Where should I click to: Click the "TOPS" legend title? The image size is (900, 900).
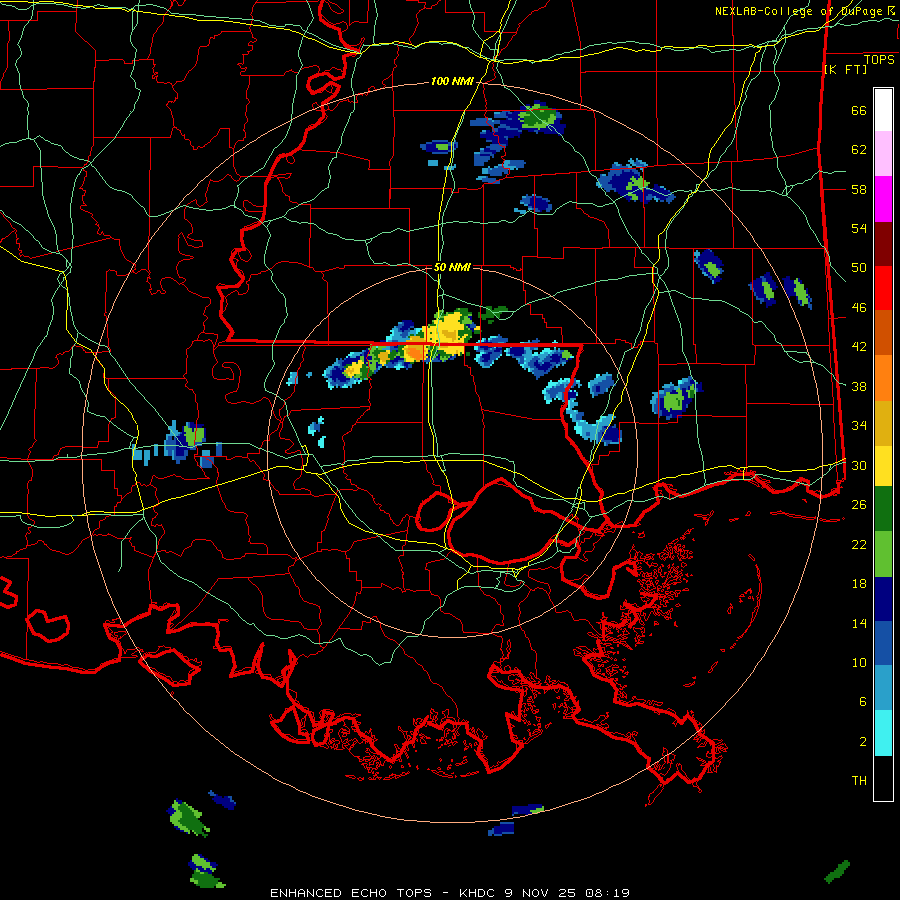879,60
